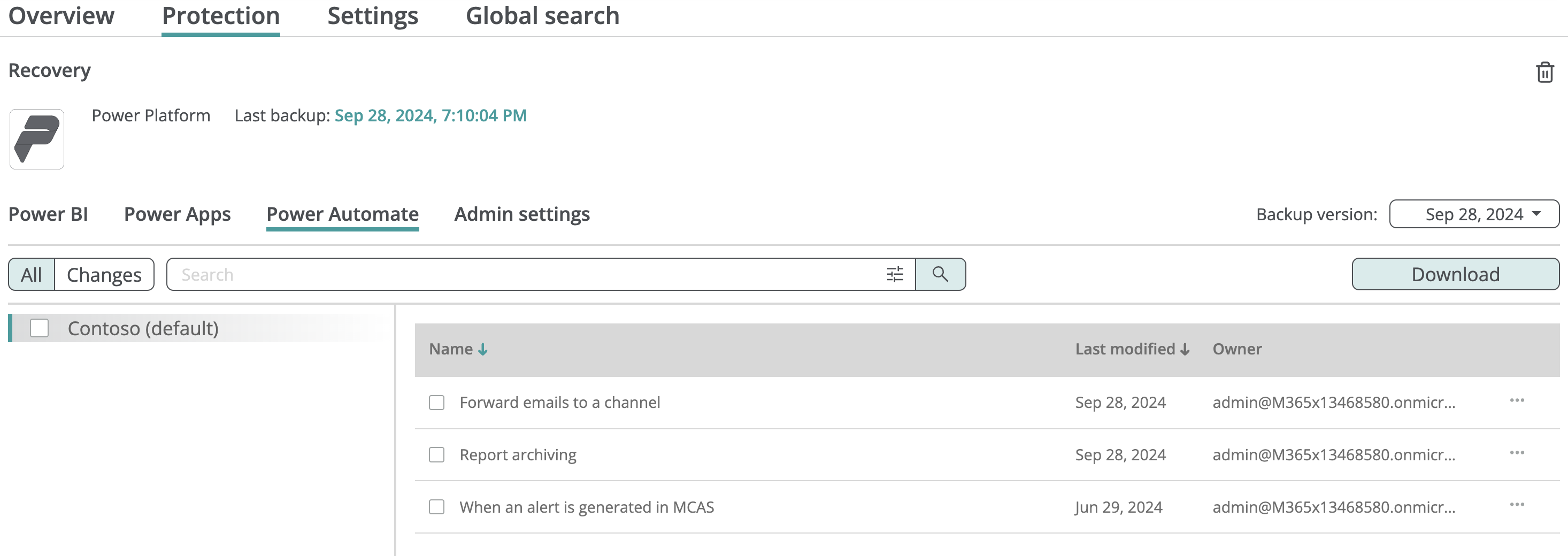This screenshot has height=556, width=1568.
Task: Open more options for Report archiving row
Action: 1516,453
